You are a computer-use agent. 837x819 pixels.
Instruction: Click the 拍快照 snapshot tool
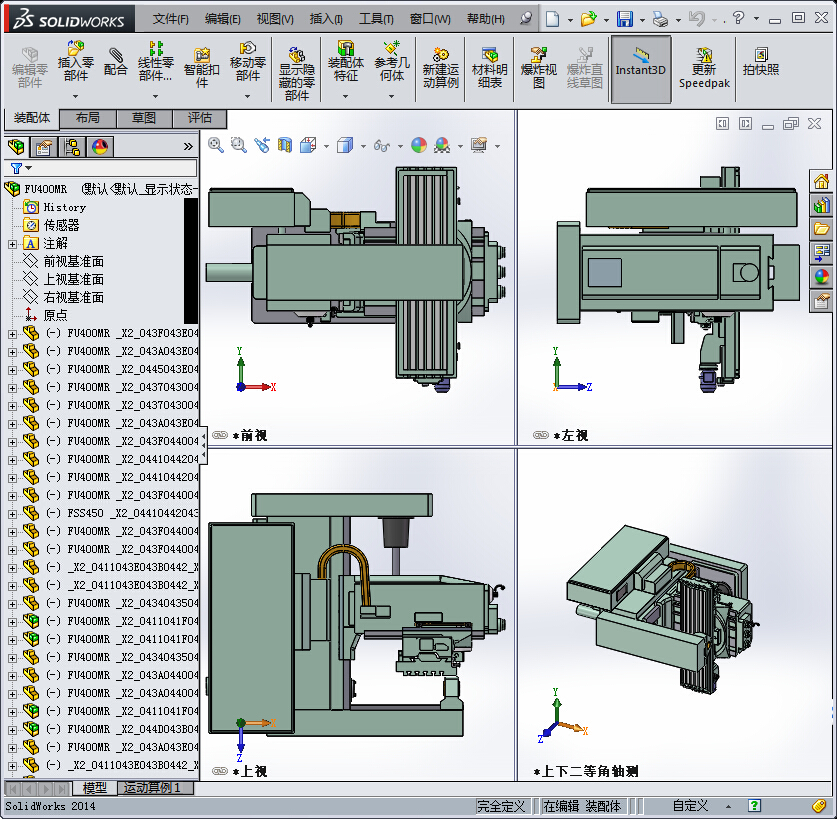tap(761, 62)
